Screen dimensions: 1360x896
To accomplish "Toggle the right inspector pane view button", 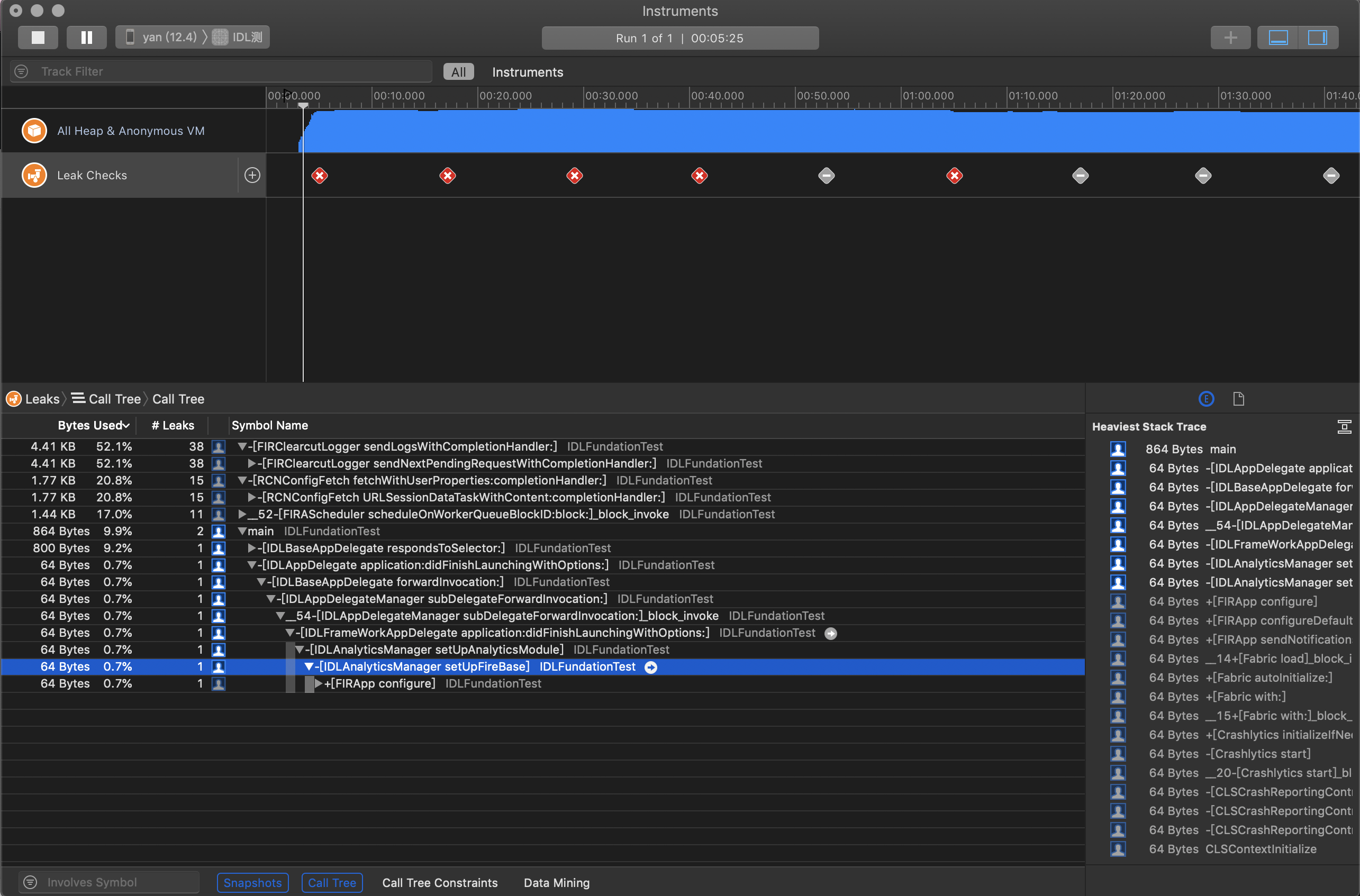I will 1317,38.
